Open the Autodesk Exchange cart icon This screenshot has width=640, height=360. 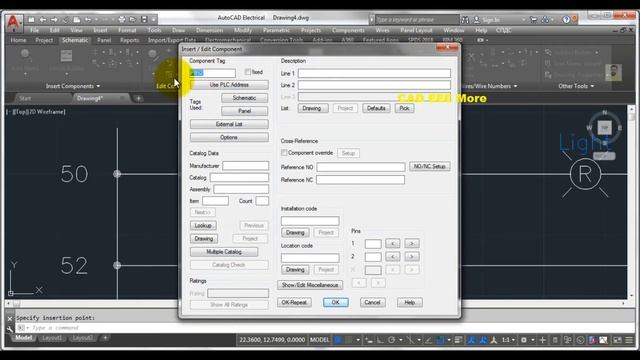(533, 20)
